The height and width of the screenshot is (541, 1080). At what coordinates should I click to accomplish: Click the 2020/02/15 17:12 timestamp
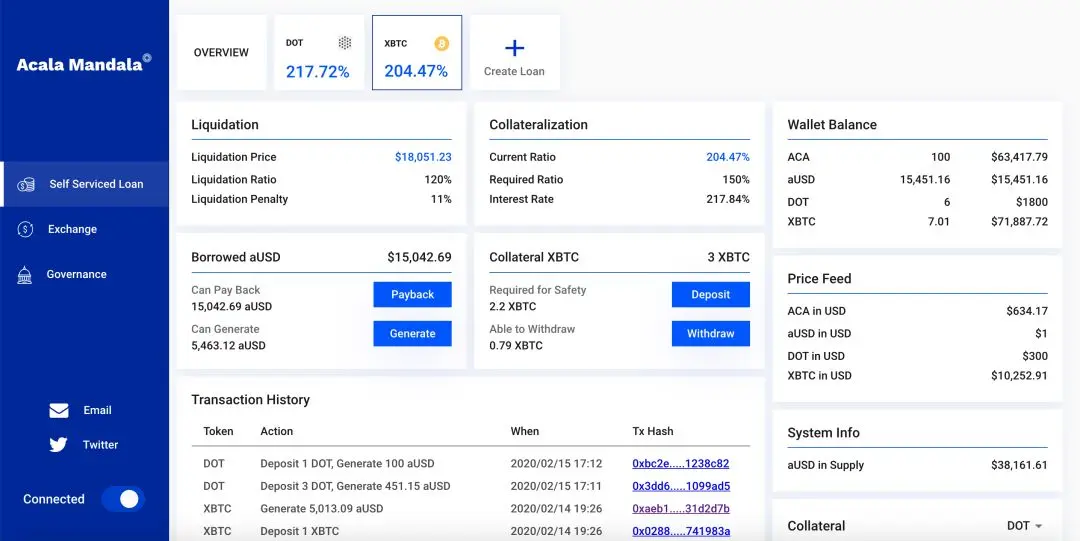pyautogui.click(x=557, y=464)
